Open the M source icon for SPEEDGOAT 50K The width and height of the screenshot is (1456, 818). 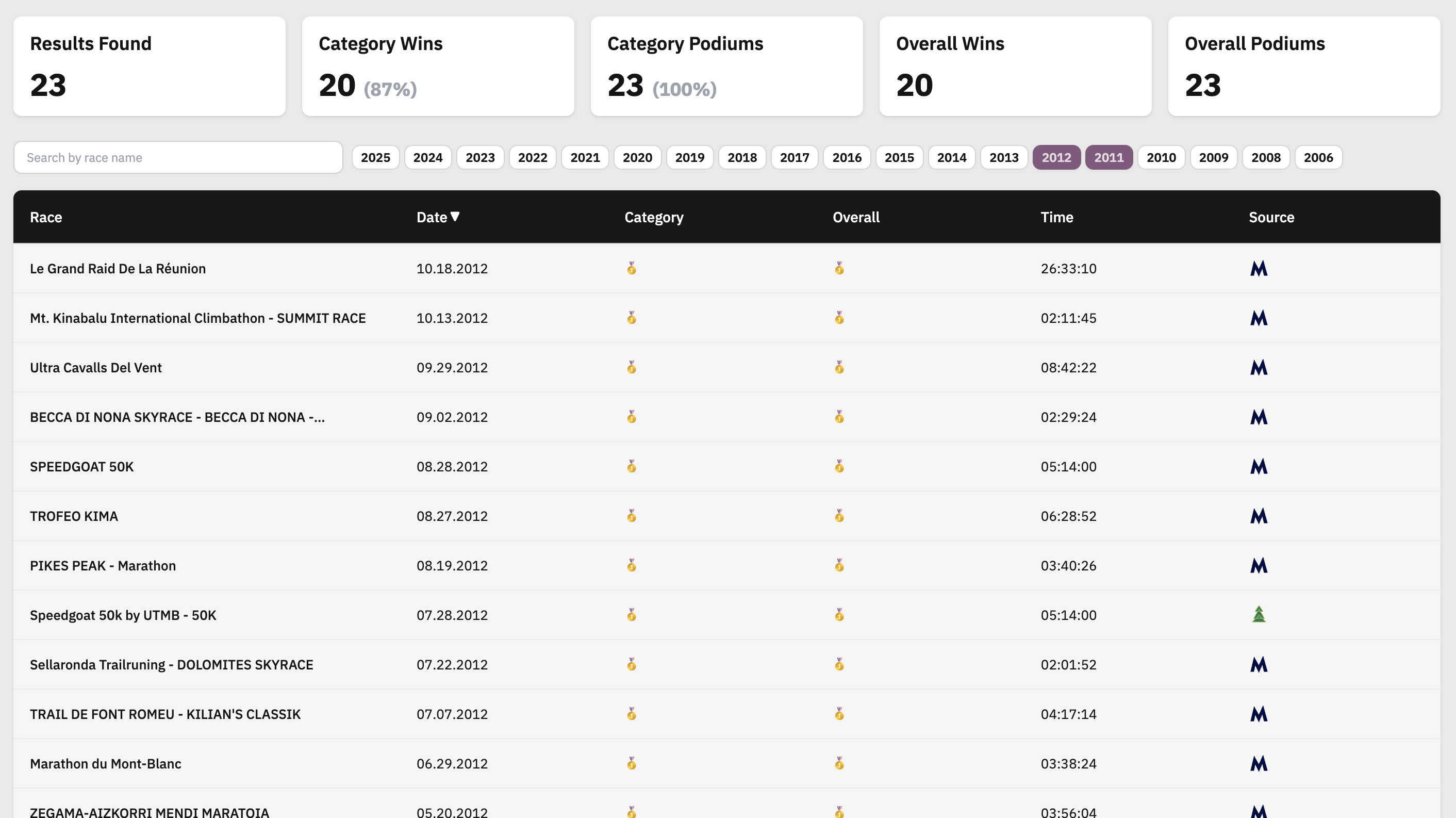coord(1259,466)
